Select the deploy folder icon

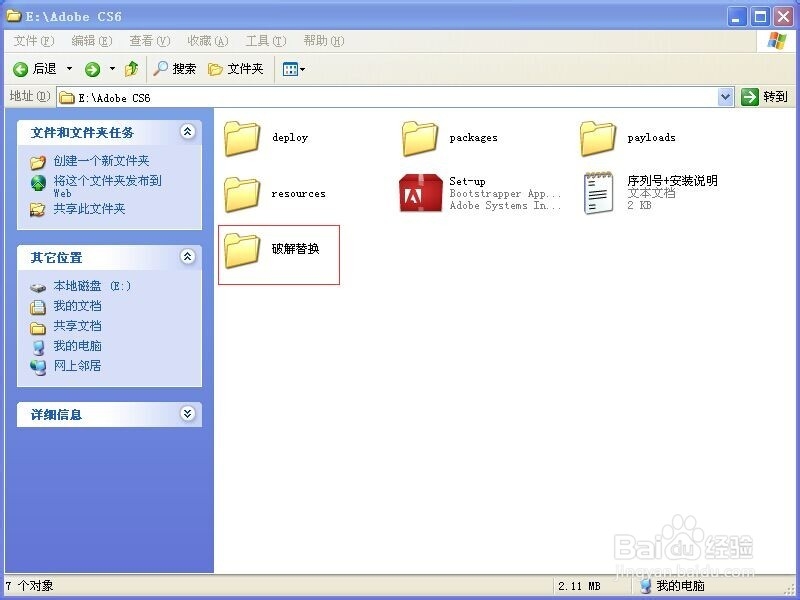(242, 138)
